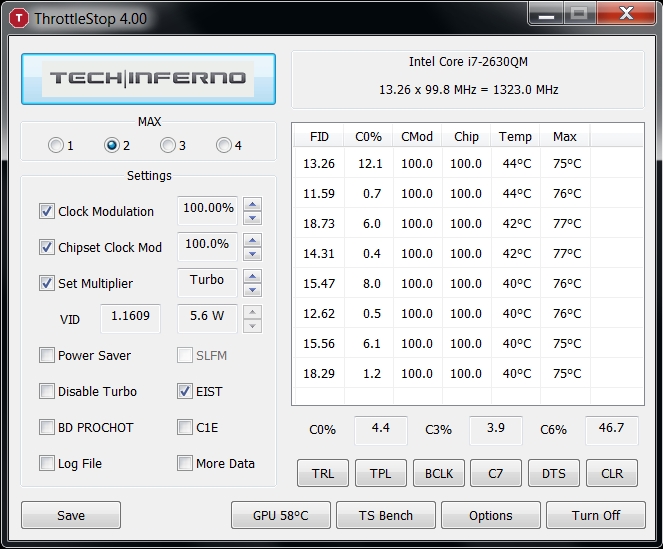The width and height of the screenshot is (663, 549).
Task: Select the table row with FID 18.73
Action: click(x=468, y=223)
